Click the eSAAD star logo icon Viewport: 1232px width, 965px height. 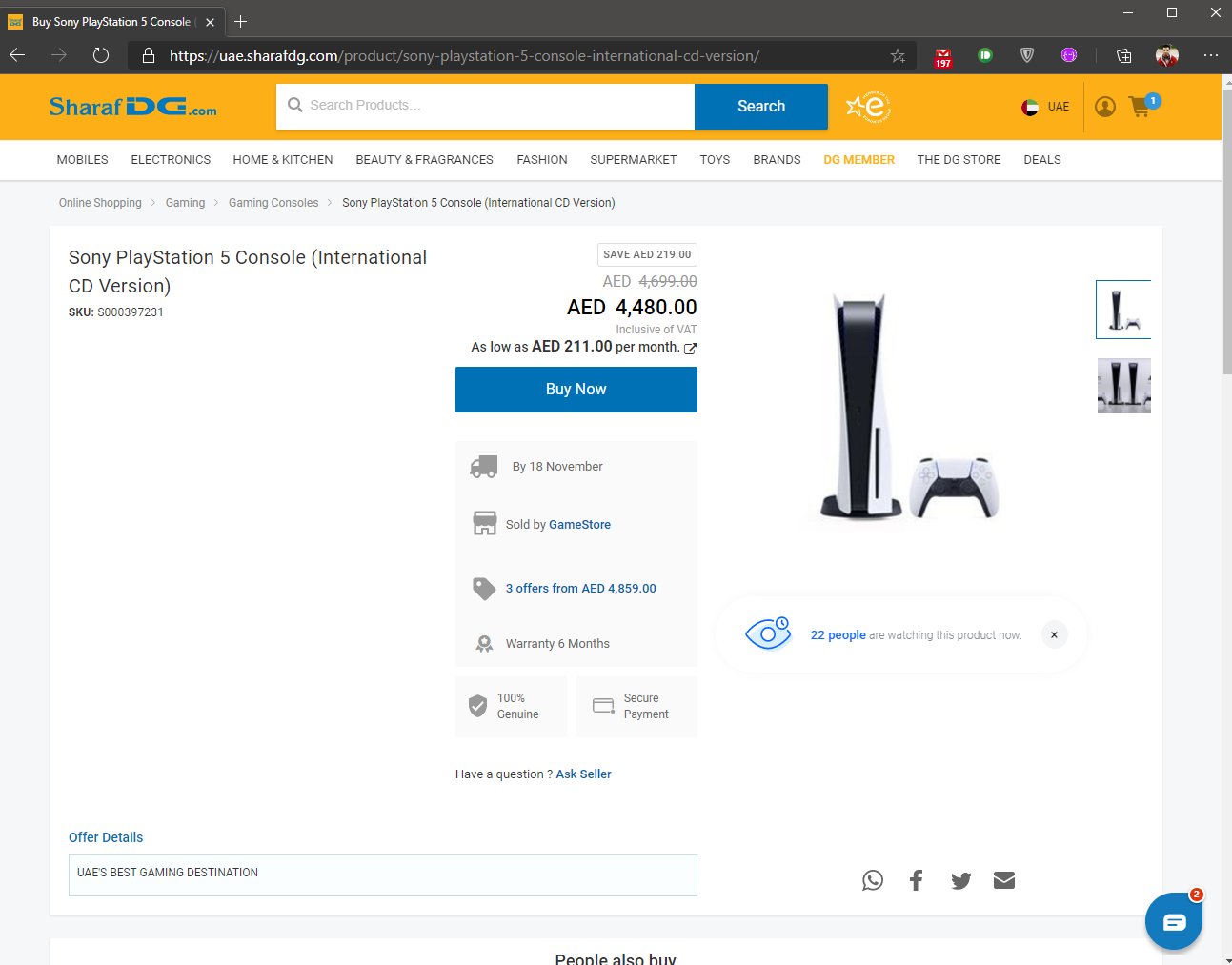869,107
